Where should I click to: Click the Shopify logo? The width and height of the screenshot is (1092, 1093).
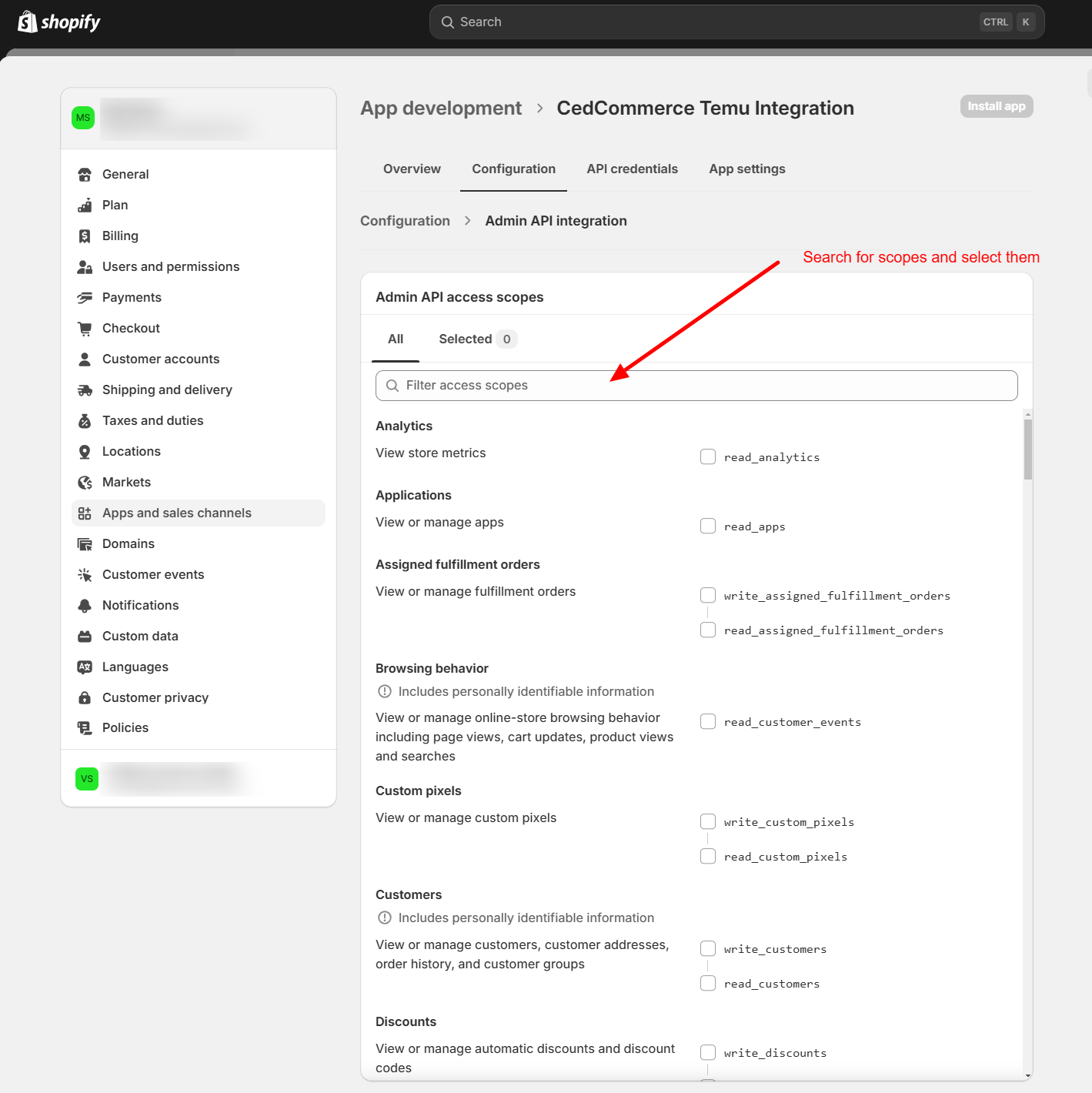pos(59,22)
